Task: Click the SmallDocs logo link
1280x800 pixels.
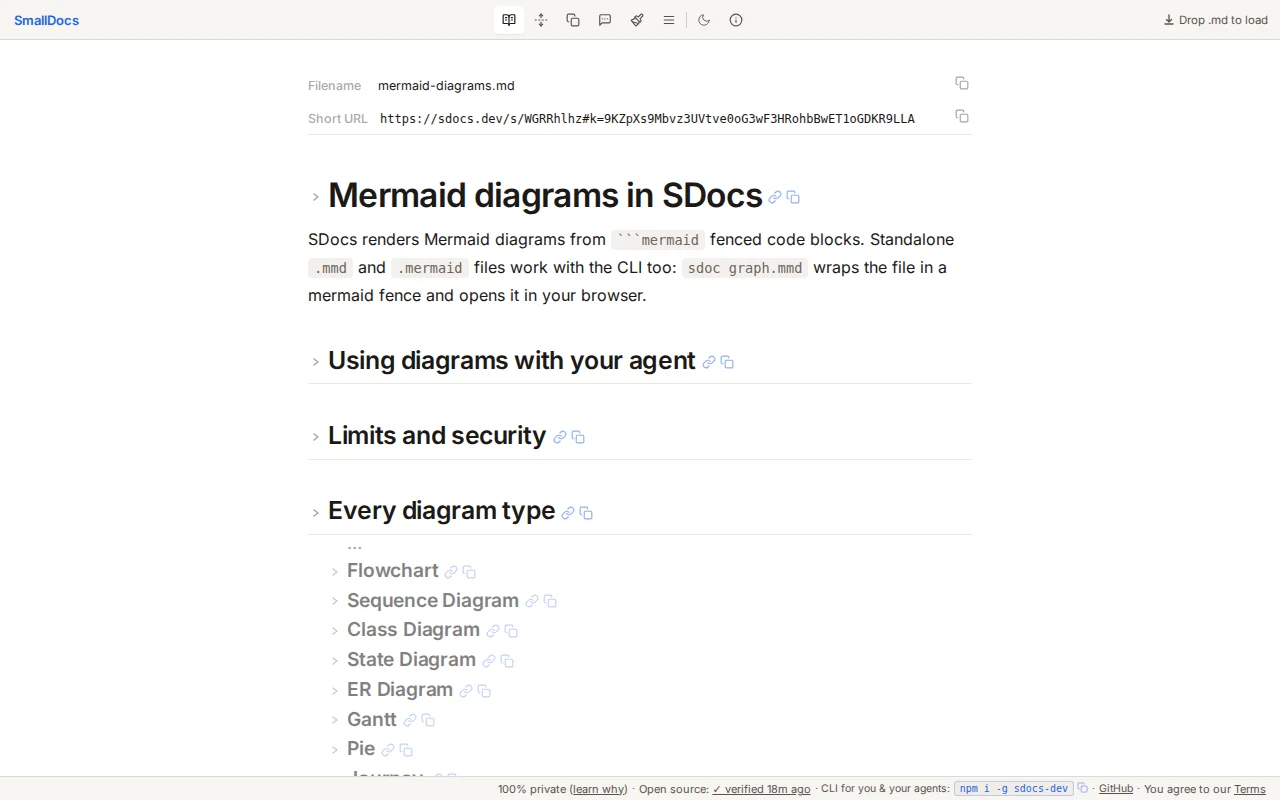Action: click(46, 20)
